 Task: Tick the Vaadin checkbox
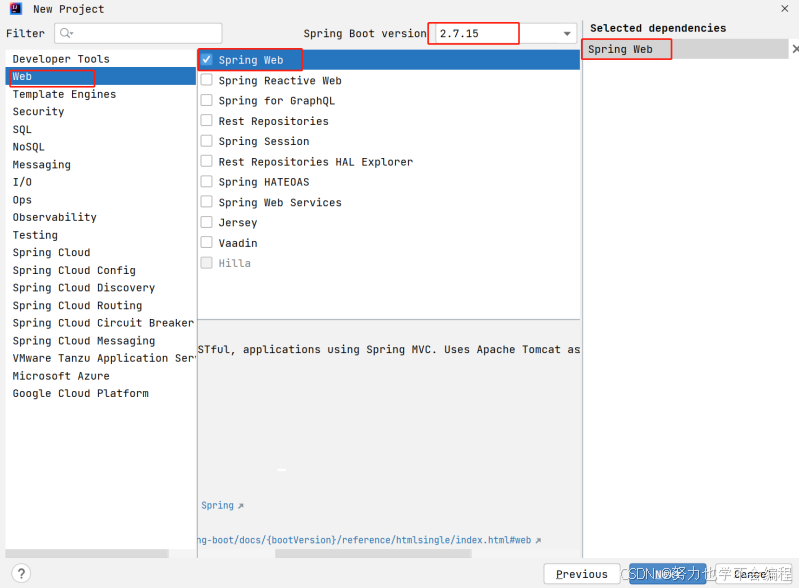click(206, 243)
